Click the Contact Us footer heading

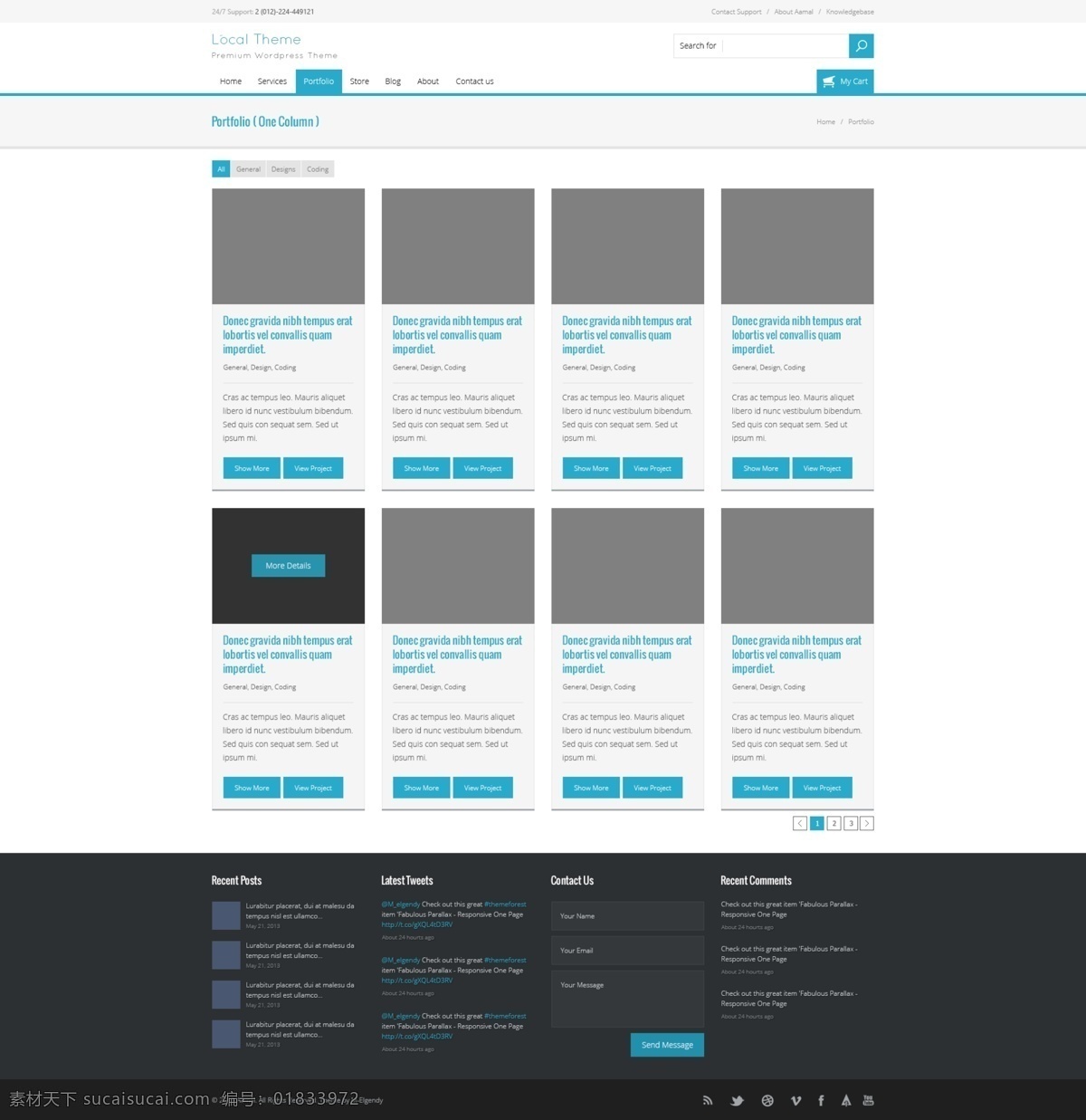pyautogui.click(x=572, y=880)
